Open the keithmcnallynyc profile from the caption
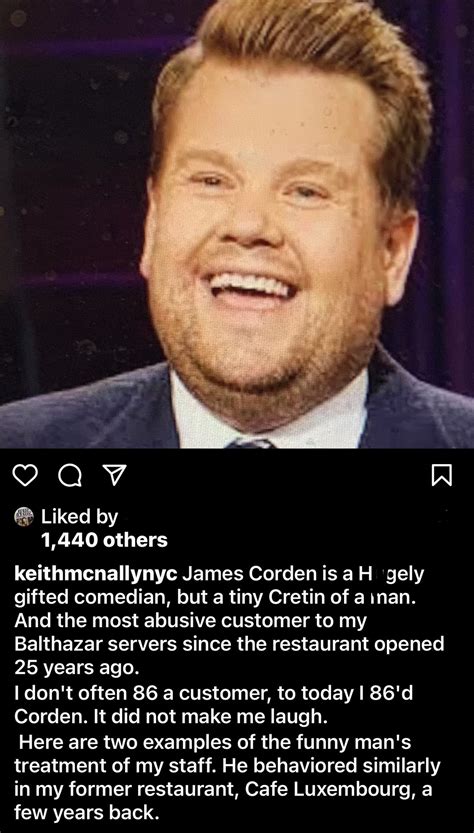 coord(96,575)
